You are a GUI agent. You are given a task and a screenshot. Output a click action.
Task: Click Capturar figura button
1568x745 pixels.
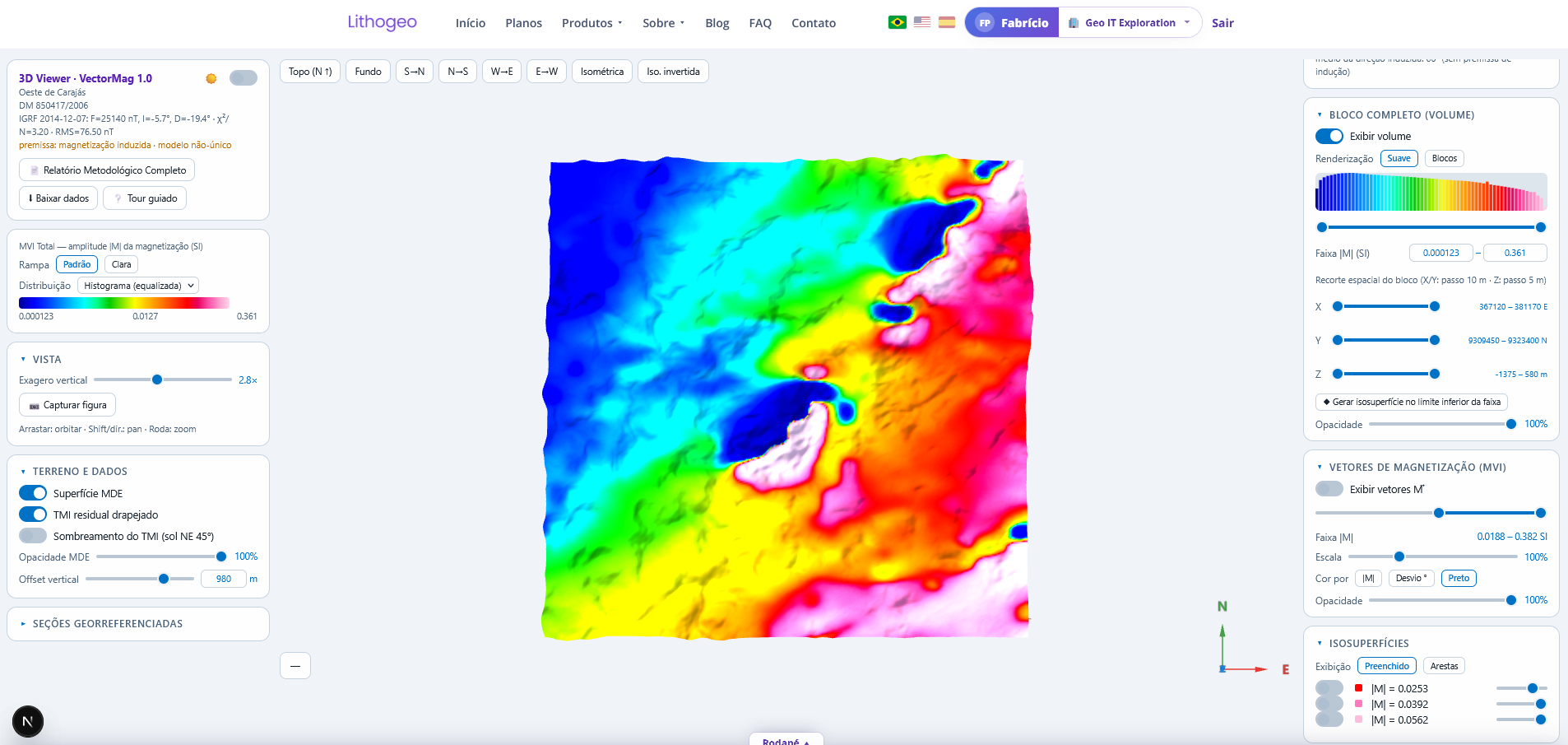(67, 405)
